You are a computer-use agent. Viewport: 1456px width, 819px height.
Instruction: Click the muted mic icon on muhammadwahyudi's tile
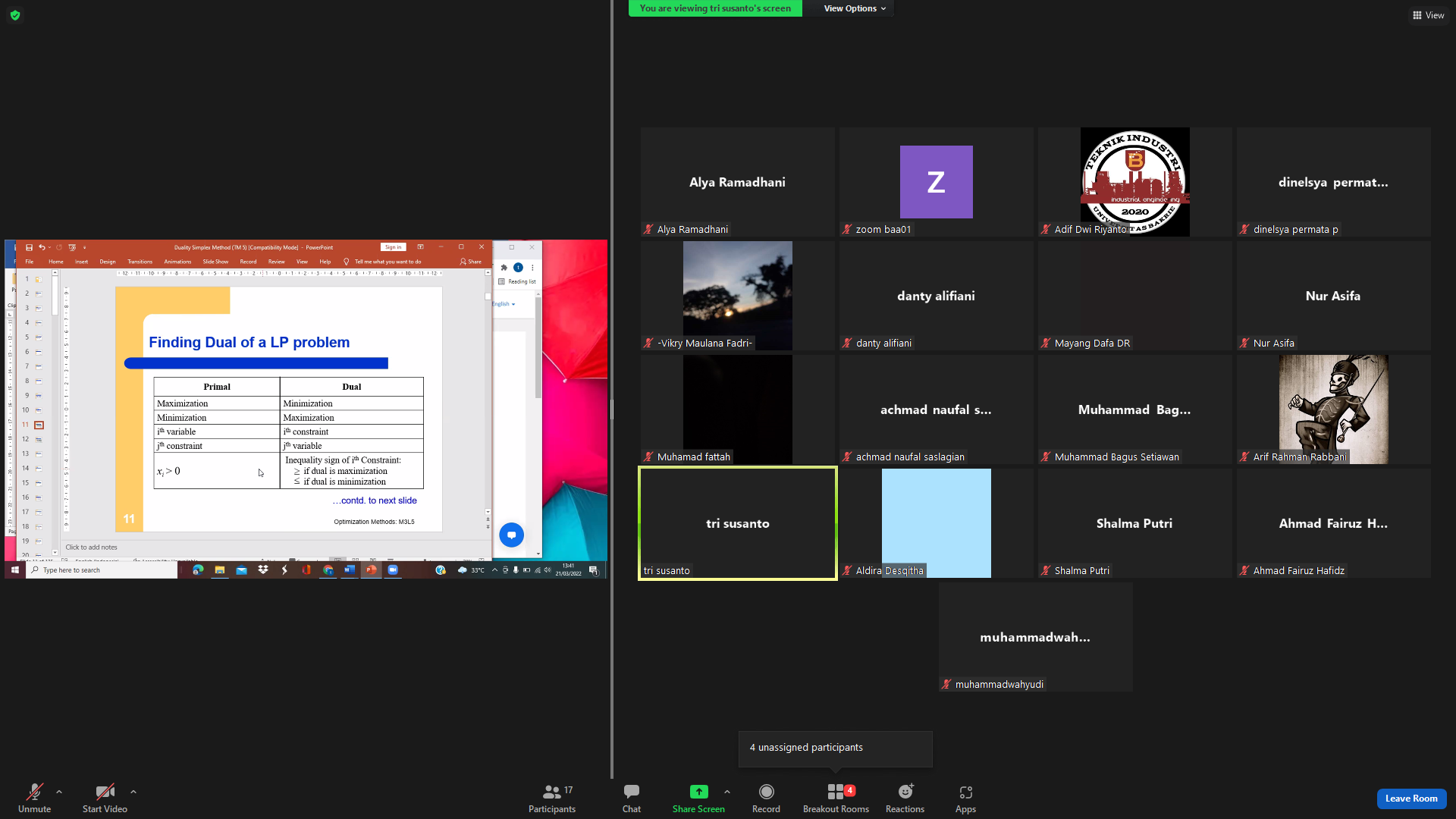(946, 684)
